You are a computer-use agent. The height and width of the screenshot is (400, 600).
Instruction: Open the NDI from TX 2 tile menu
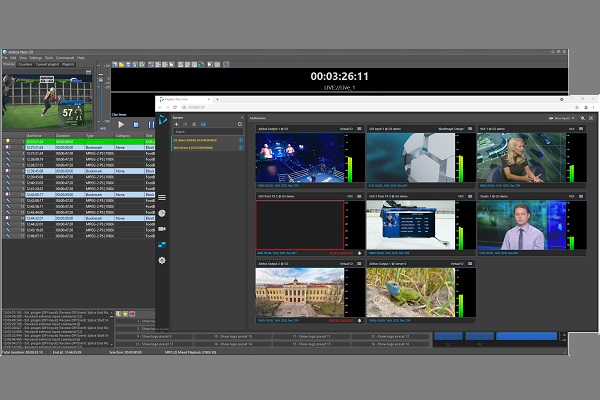tap(359, 196)
